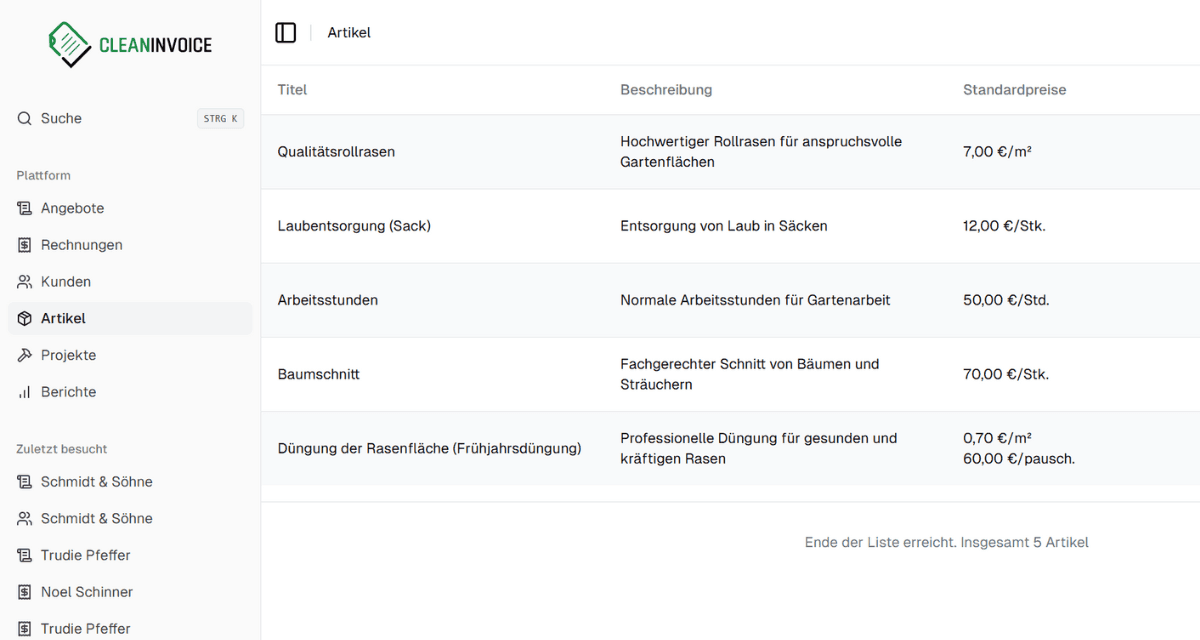Open the Laubentsorgung (Sack) article
The height and width of the screenshot is (640, 1200).
coord(730,226)
